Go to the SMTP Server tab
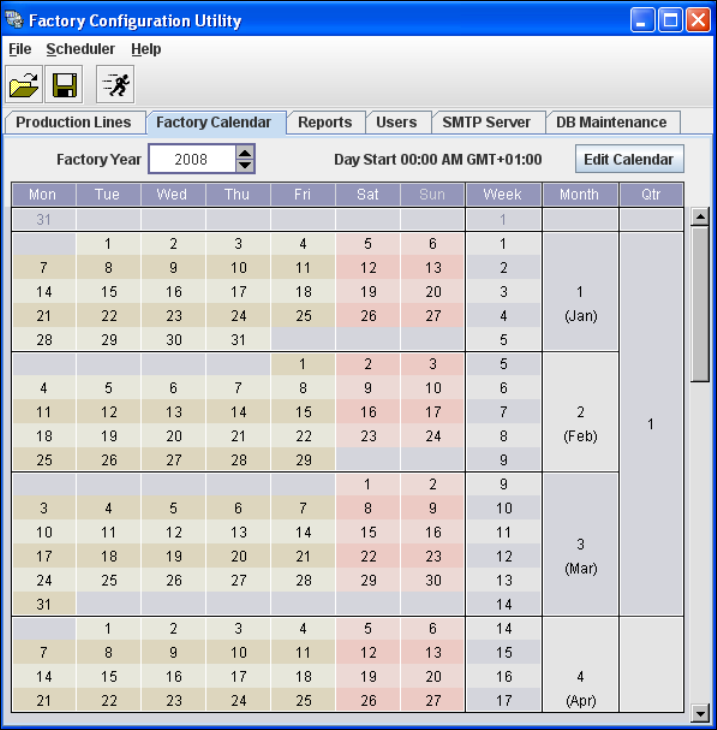717x730 pixels. tap(486, 122)
